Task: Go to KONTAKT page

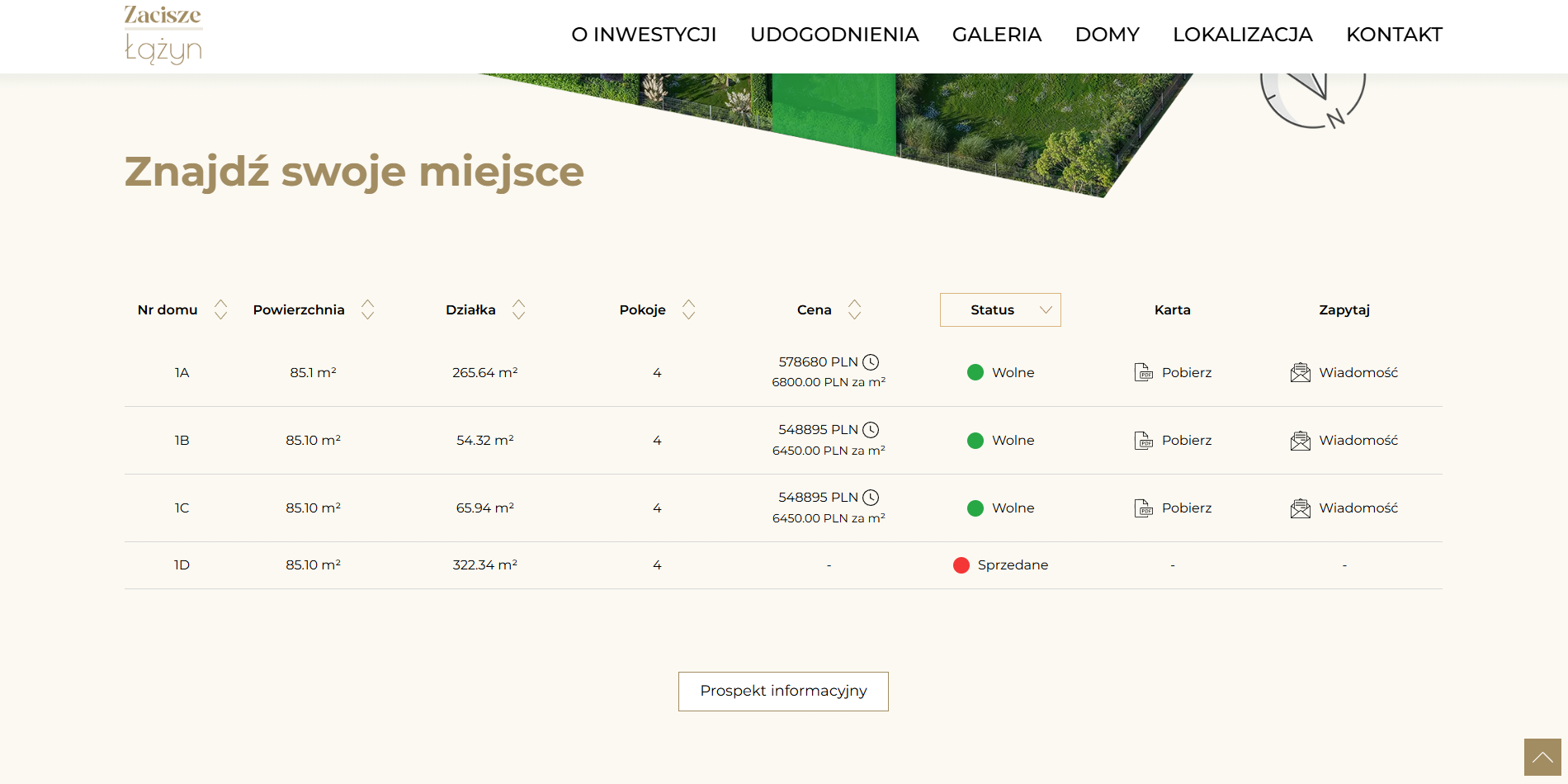Action: (x=1395, y=35)
